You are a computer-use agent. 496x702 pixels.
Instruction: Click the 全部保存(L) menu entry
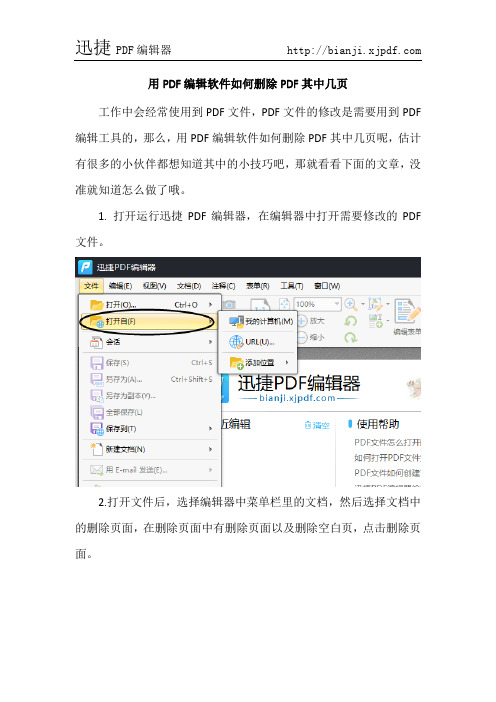tap(150, 412)
